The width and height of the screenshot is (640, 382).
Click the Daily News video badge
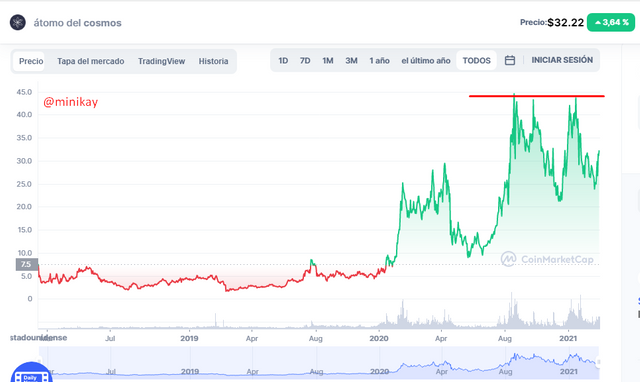[31, 373]
